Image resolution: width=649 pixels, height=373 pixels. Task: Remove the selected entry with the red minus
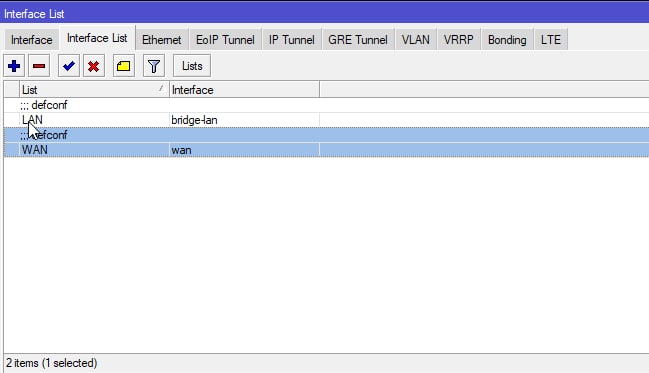pos(39,66)
